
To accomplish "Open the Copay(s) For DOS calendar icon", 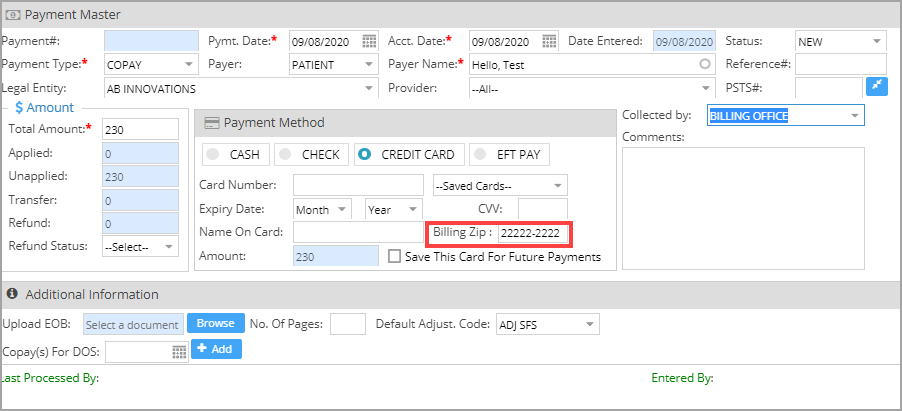I will click(179, 352).
